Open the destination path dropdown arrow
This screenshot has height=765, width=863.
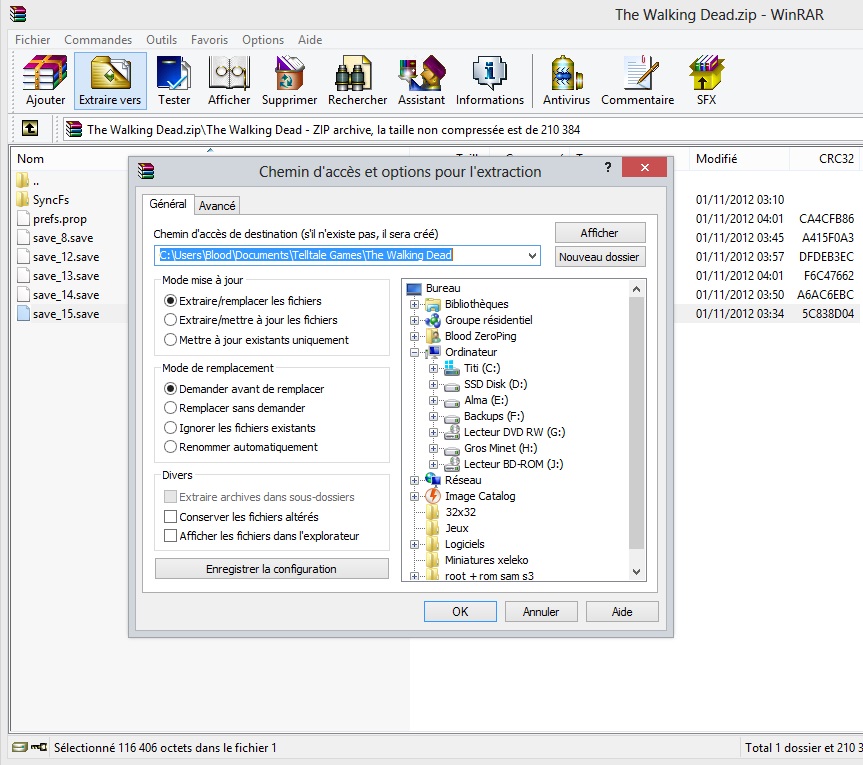click(x=532, y=255)
